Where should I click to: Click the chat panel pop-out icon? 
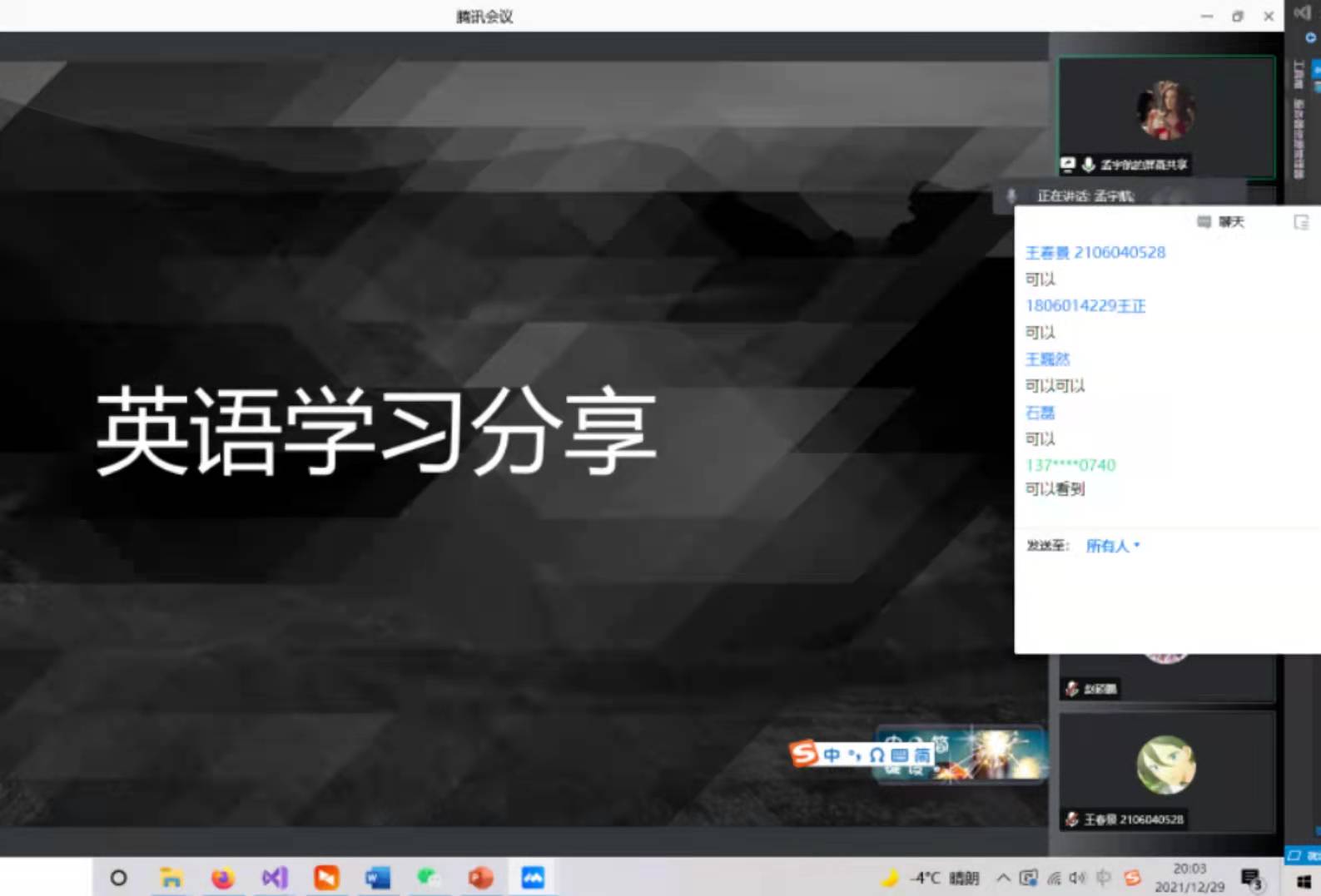tap(1301, 222)
